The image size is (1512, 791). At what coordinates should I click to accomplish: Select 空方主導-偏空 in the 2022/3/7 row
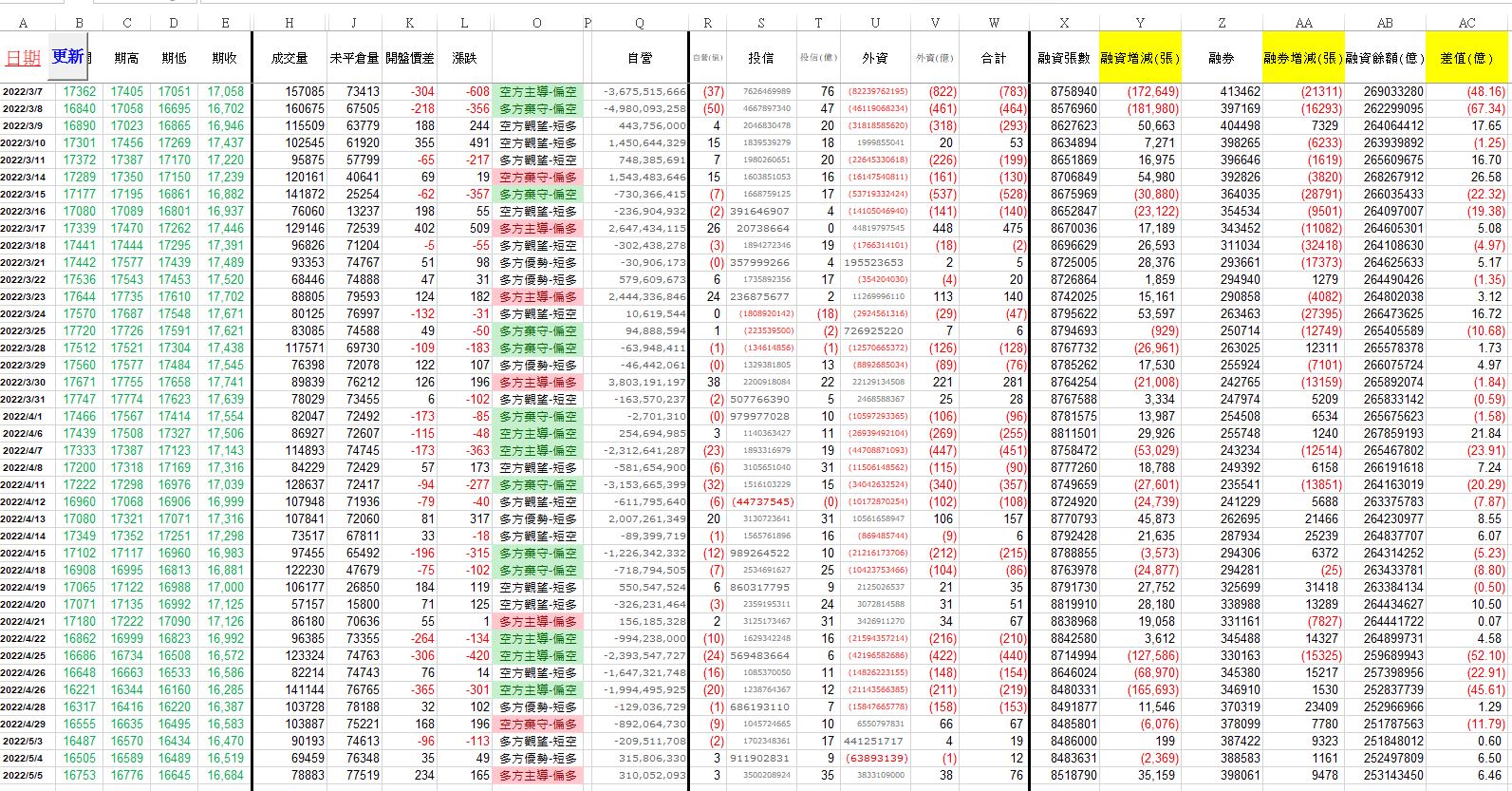(x=537, y=92)
